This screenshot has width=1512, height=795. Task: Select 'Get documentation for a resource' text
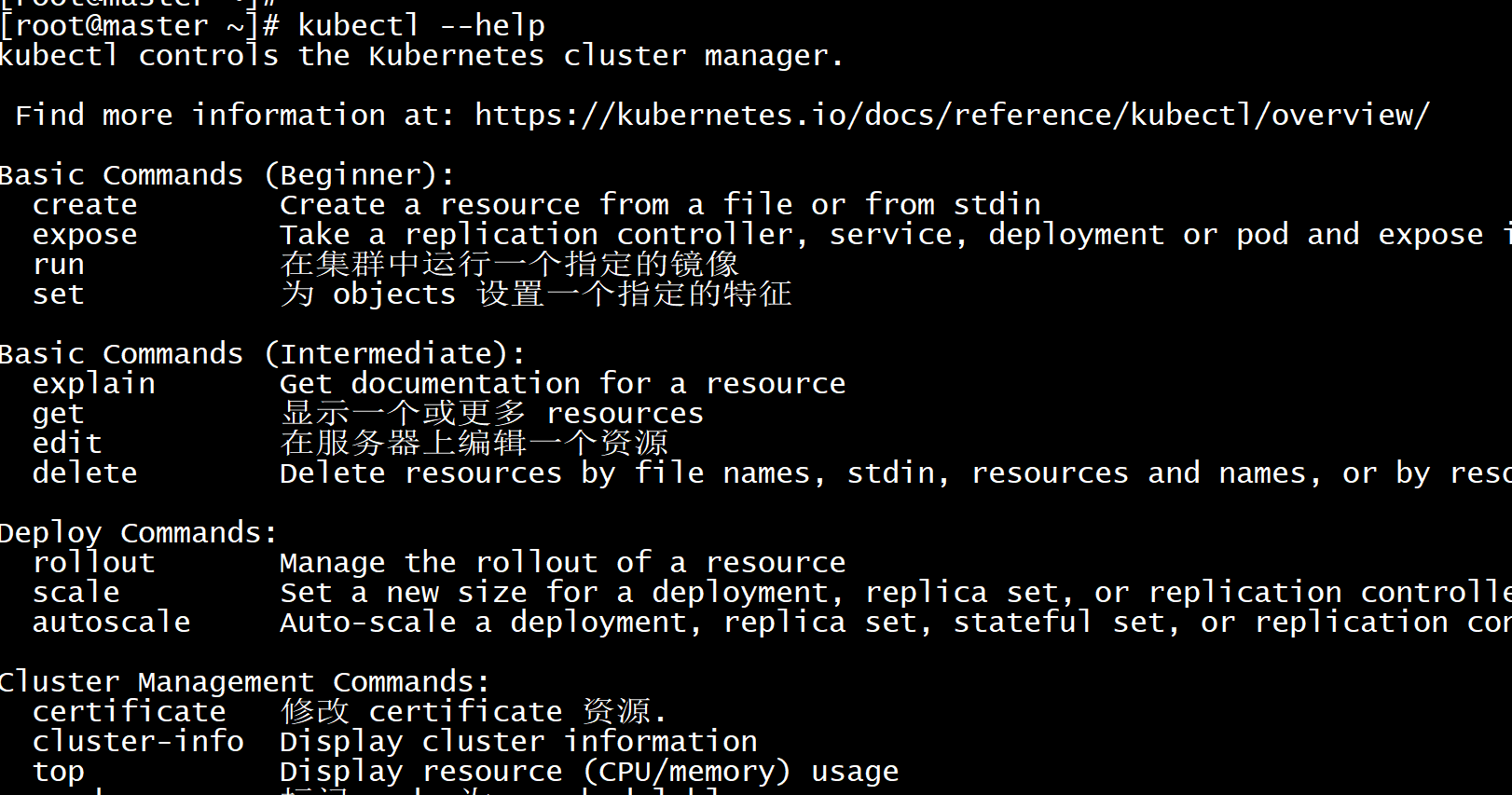click(x=563, y=383)
